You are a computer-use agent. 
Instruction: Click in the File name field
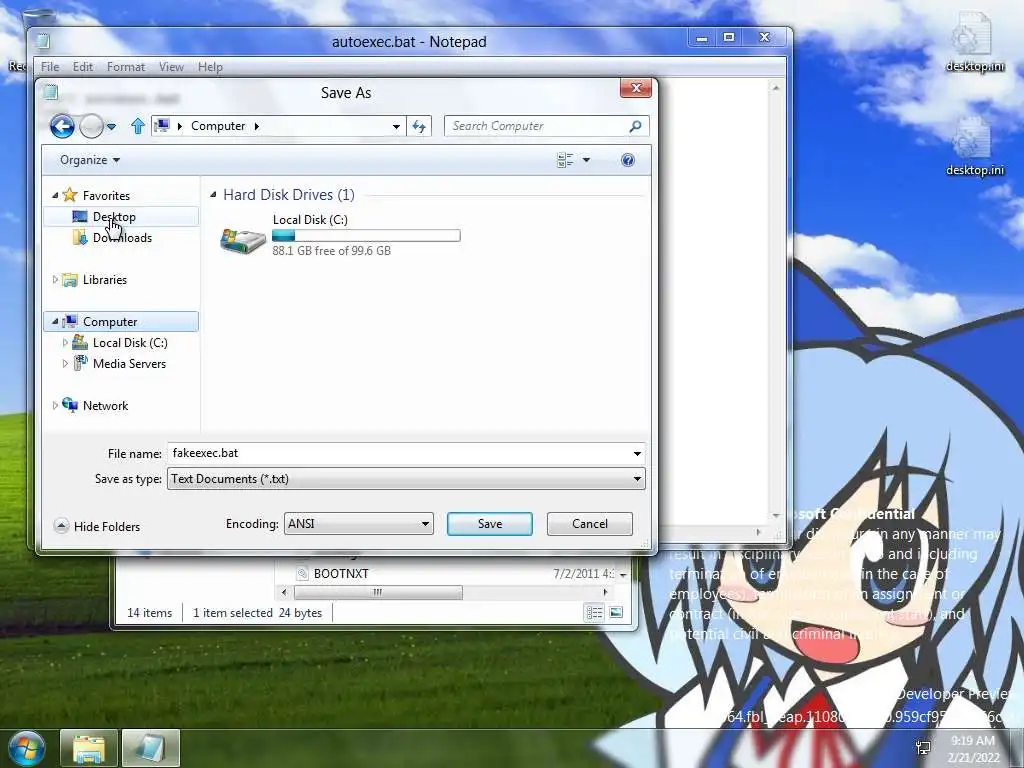(398, 453)
